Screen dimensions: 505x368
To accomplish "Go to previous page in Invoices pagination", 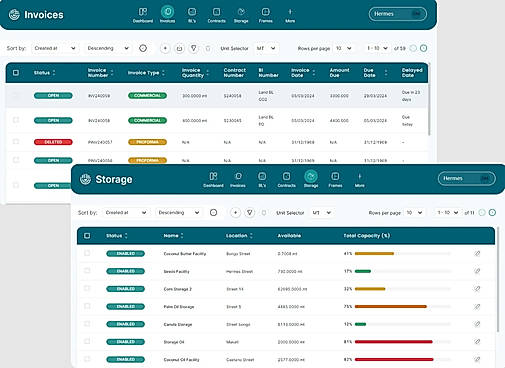I will 413,48.
